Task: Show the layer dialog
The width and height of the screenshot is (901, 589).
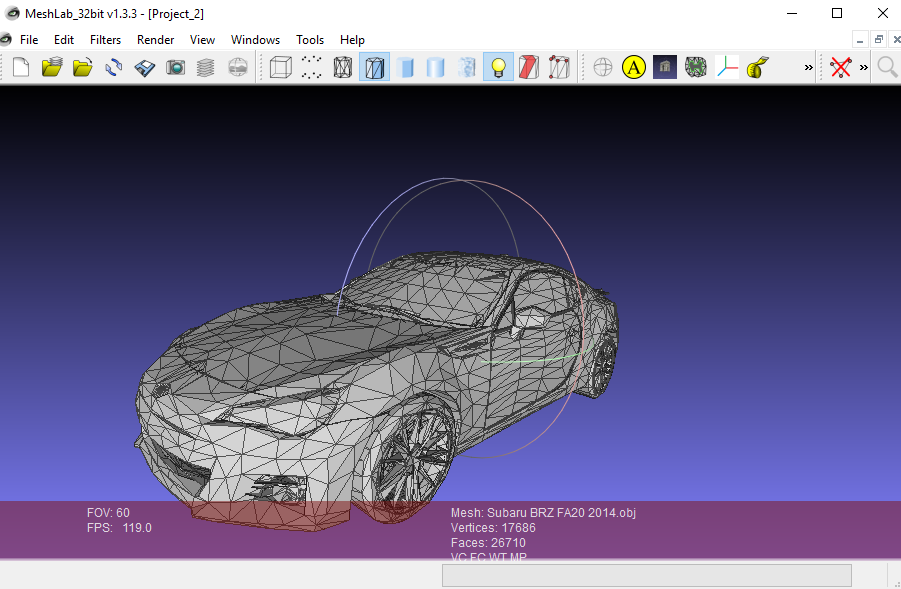Action: point(206,67)
